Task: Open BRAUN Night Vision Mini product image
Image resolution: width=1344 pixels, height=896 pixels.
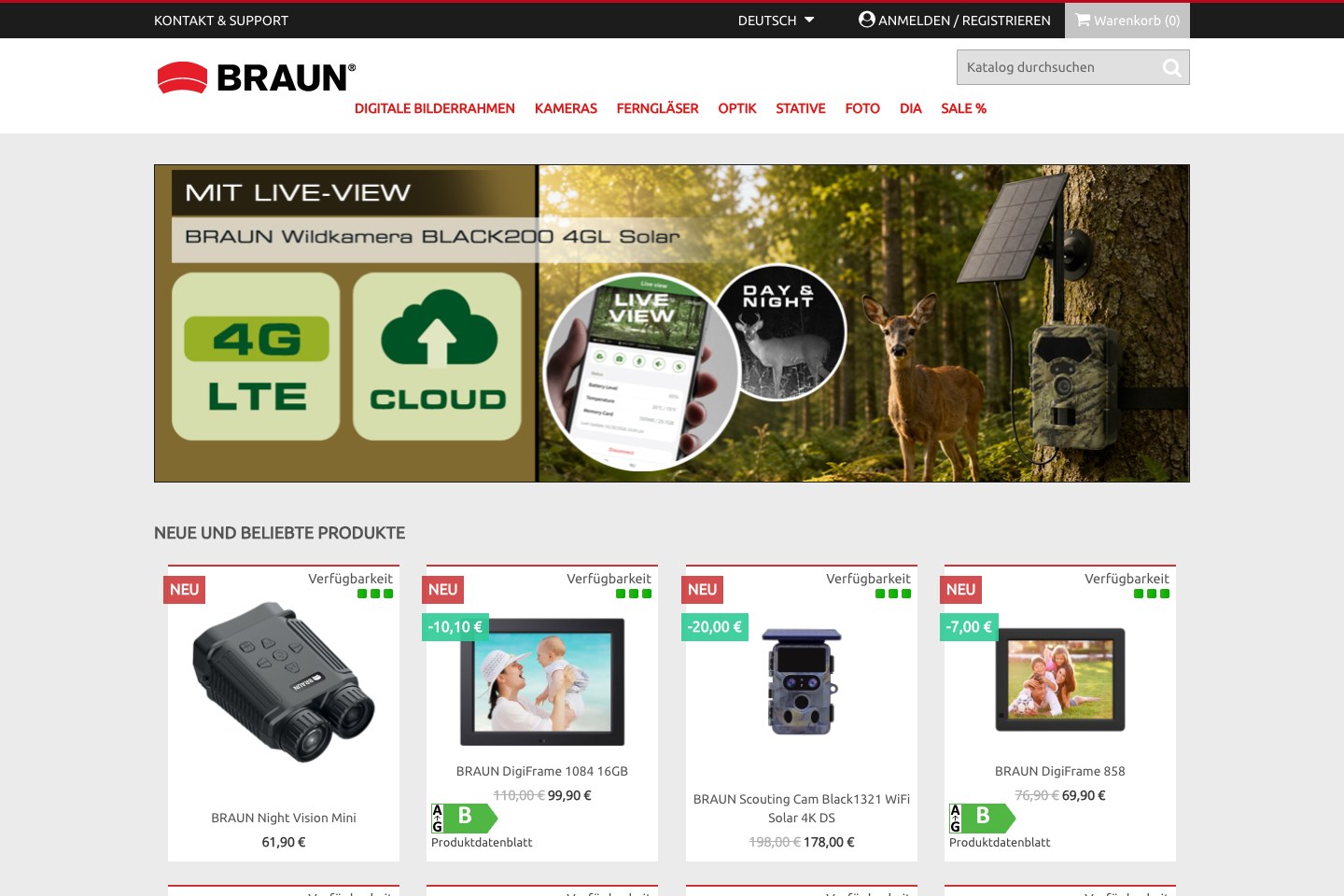Action: click(284, 682)
